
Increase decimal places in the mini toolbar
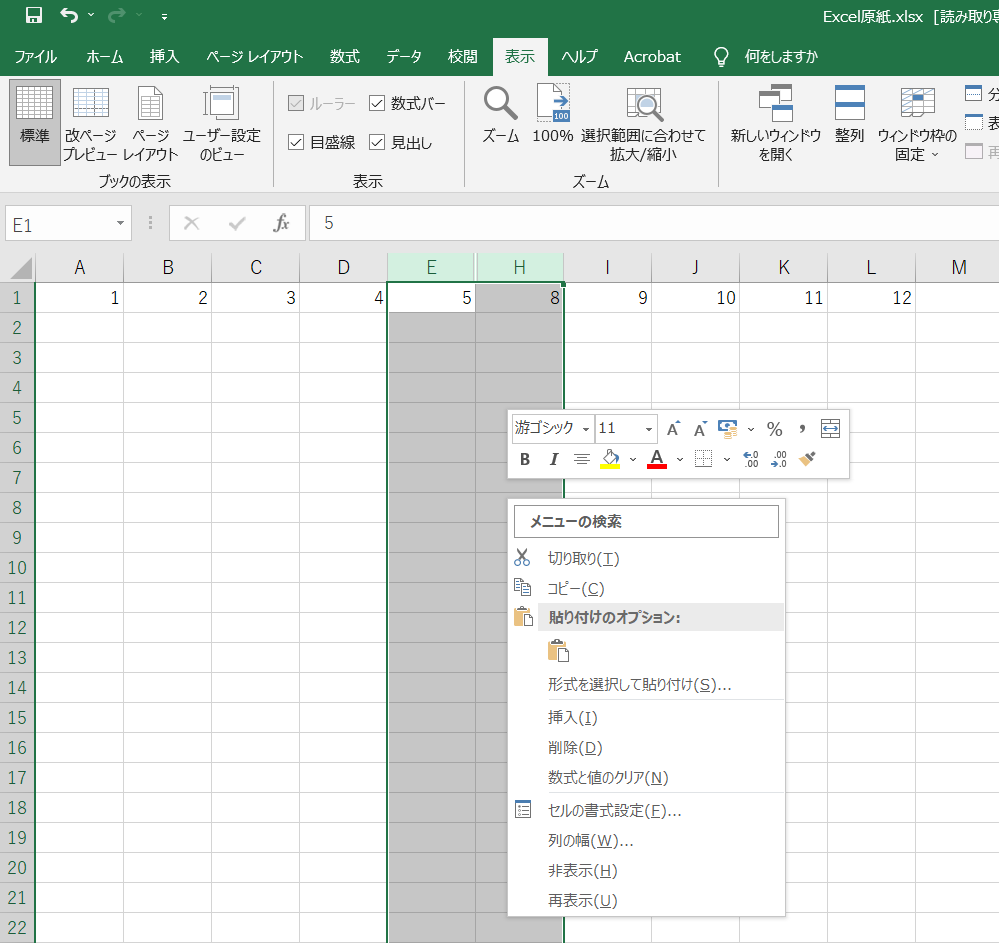point(751,459)
